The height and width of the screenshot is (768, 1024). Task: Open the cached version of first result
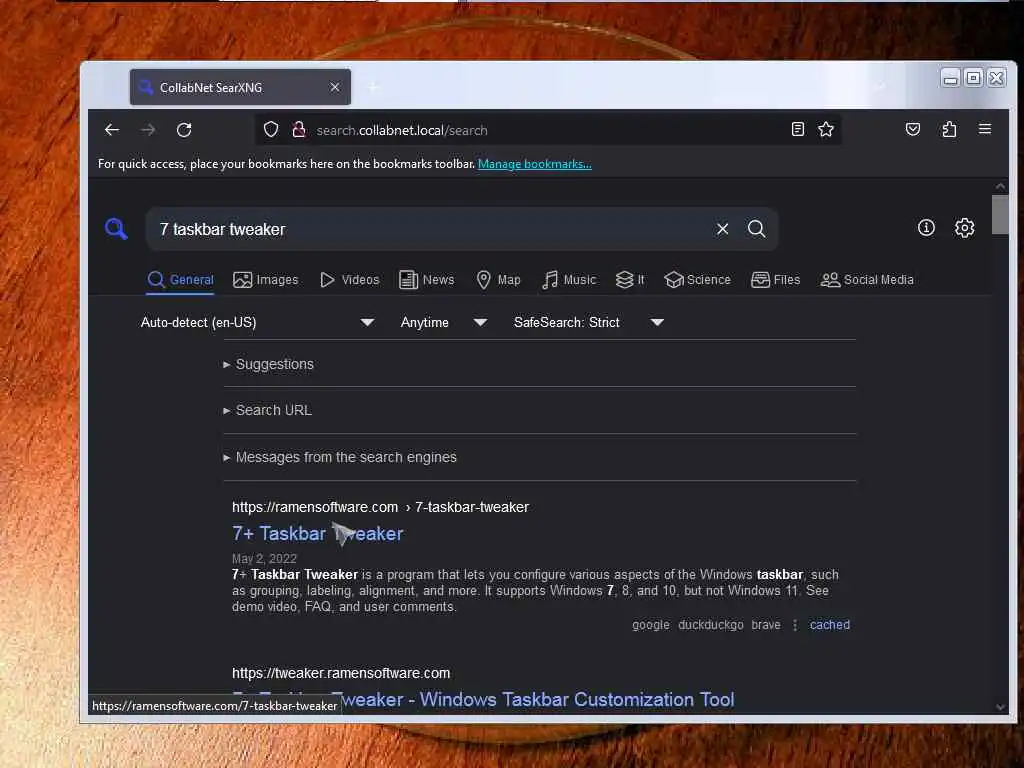click(x=829, y=625)
